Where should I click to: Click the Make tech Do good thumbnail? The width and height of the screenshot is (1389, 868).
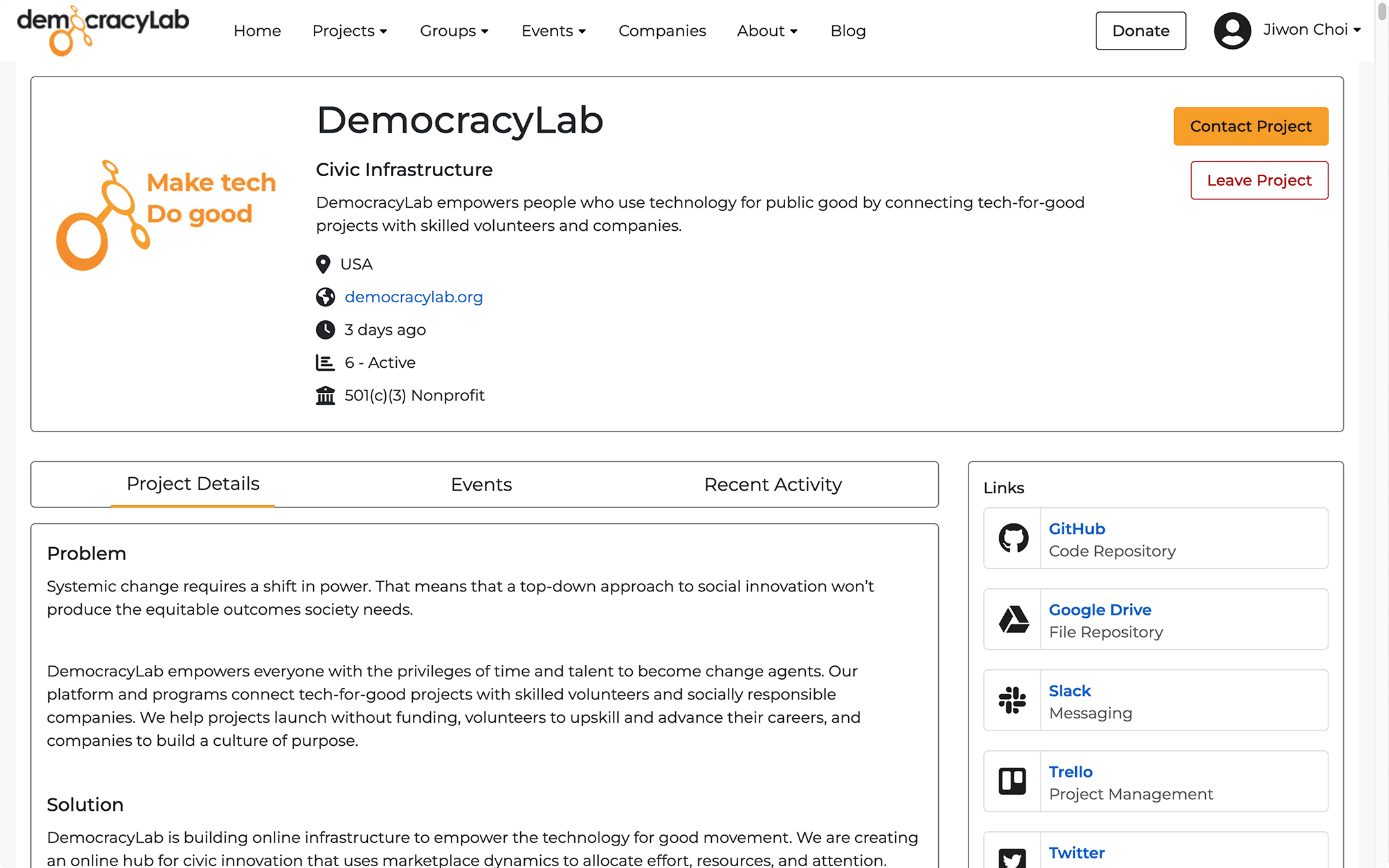166,215
